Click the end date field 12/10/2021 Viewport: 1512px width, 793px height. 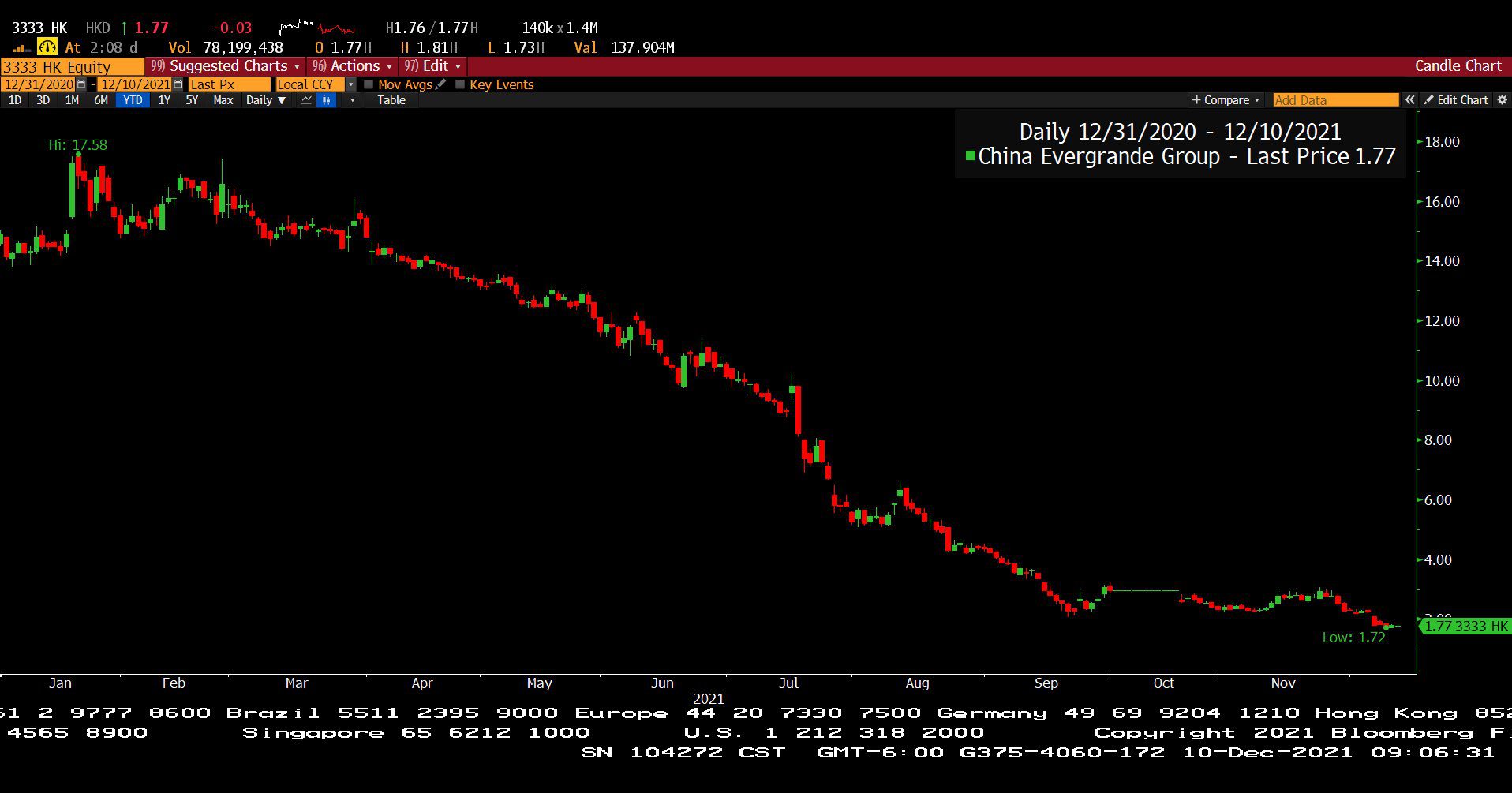pyautogui.click(x=135, y=84)
